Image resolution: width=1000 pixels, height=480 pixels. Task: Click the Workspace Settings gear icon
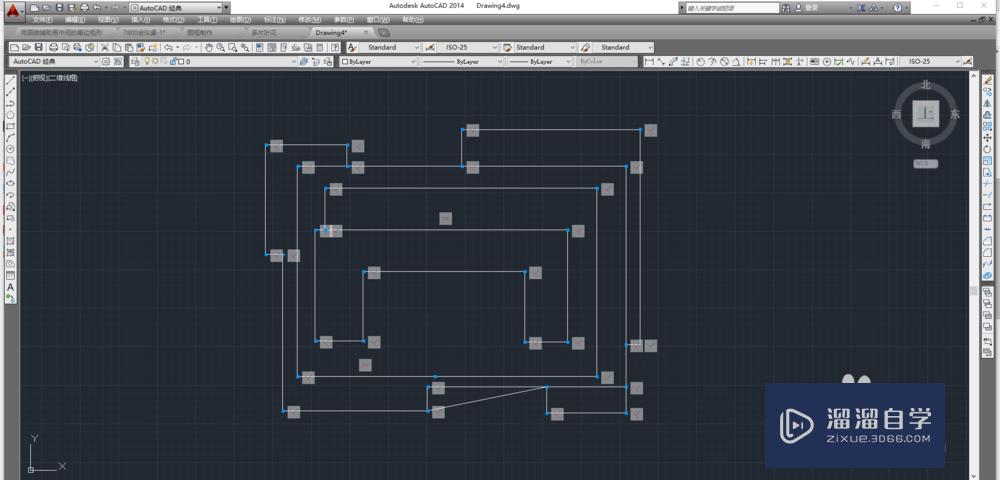[x=106, y=62]
